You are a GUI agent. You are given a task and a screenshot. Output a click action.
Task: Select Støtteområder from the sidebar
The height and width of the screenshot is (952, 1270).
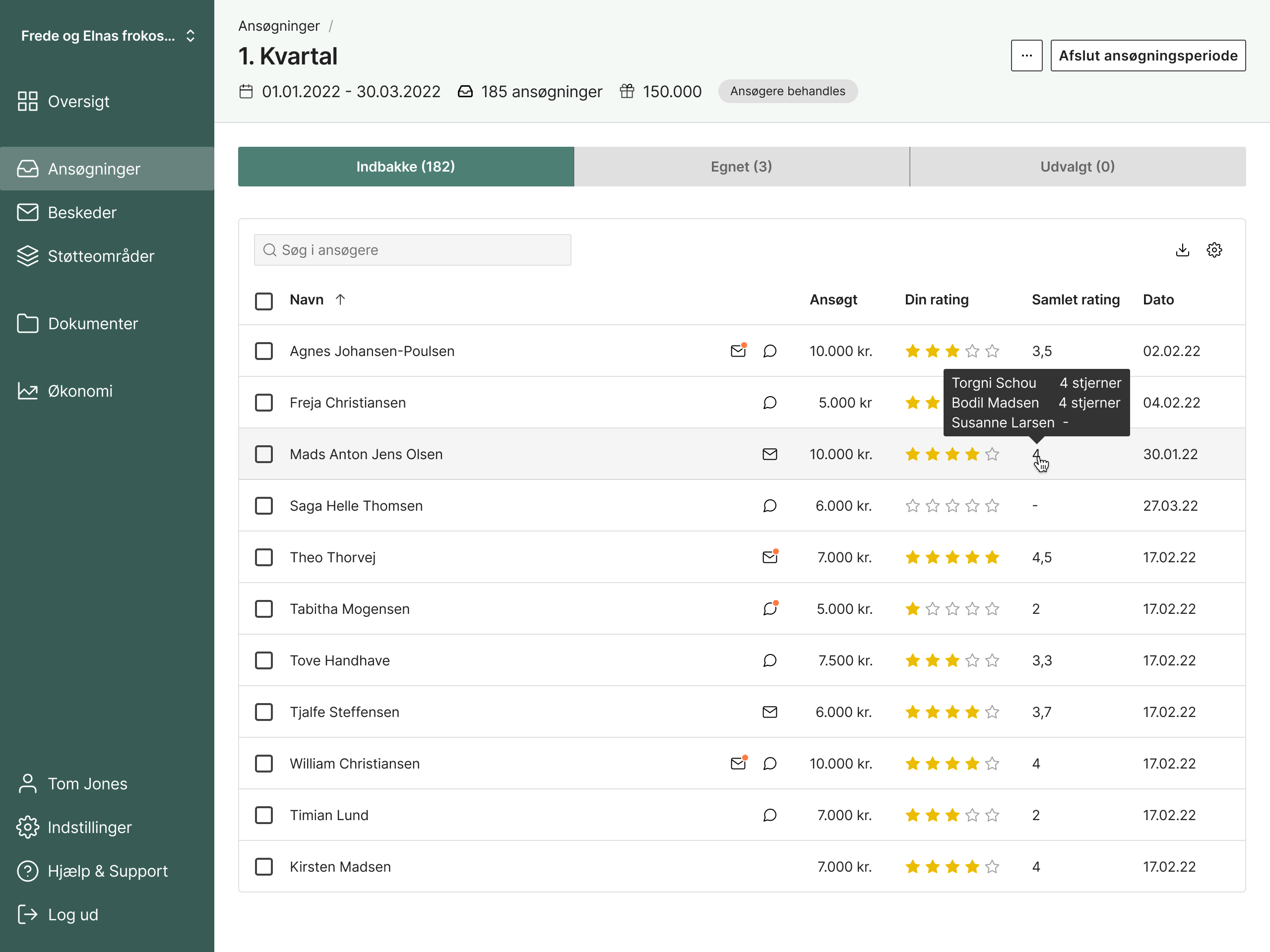[101, 256]
